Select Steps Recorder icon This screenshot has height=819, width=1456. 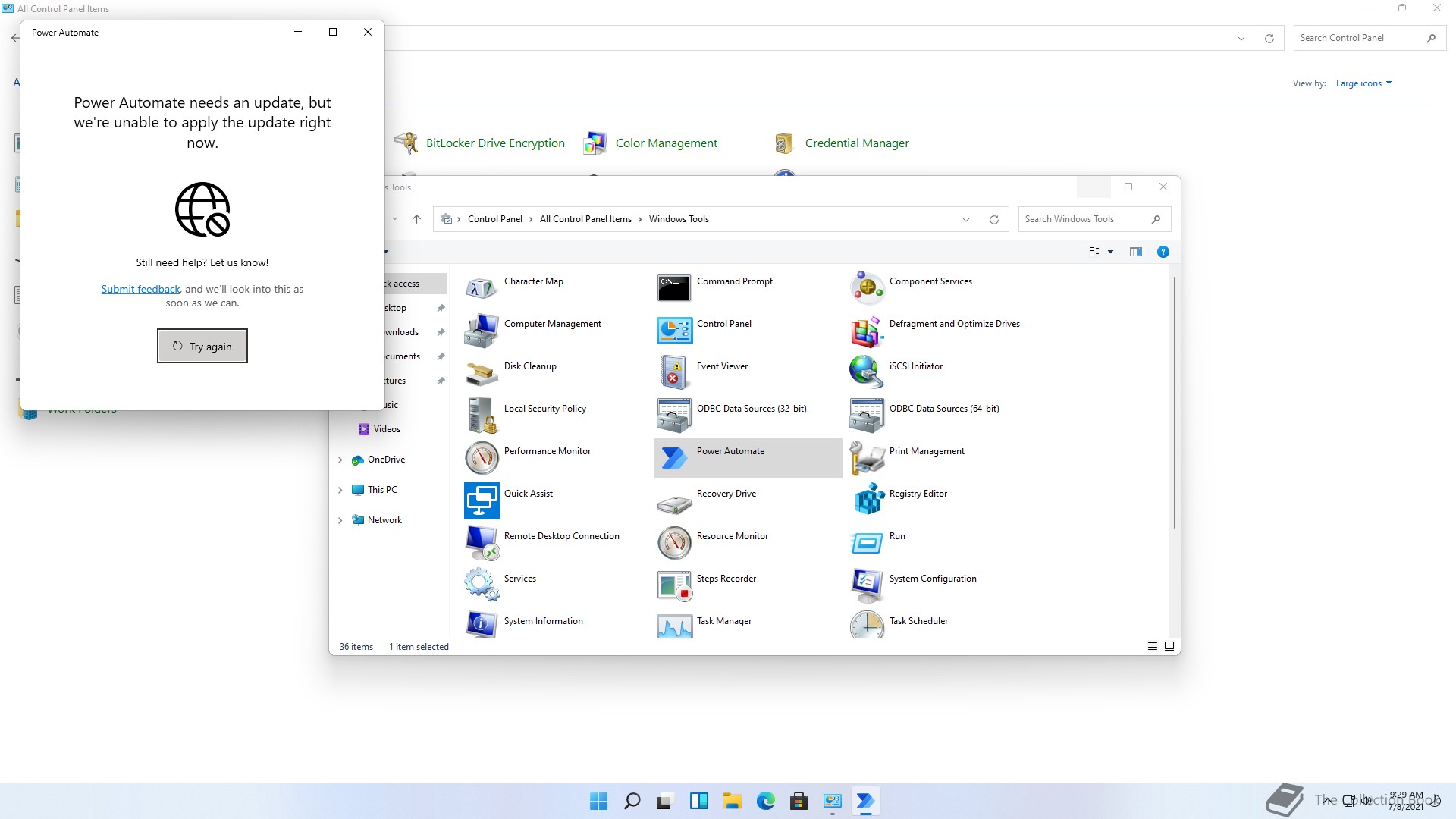click(x=674, y=585)
